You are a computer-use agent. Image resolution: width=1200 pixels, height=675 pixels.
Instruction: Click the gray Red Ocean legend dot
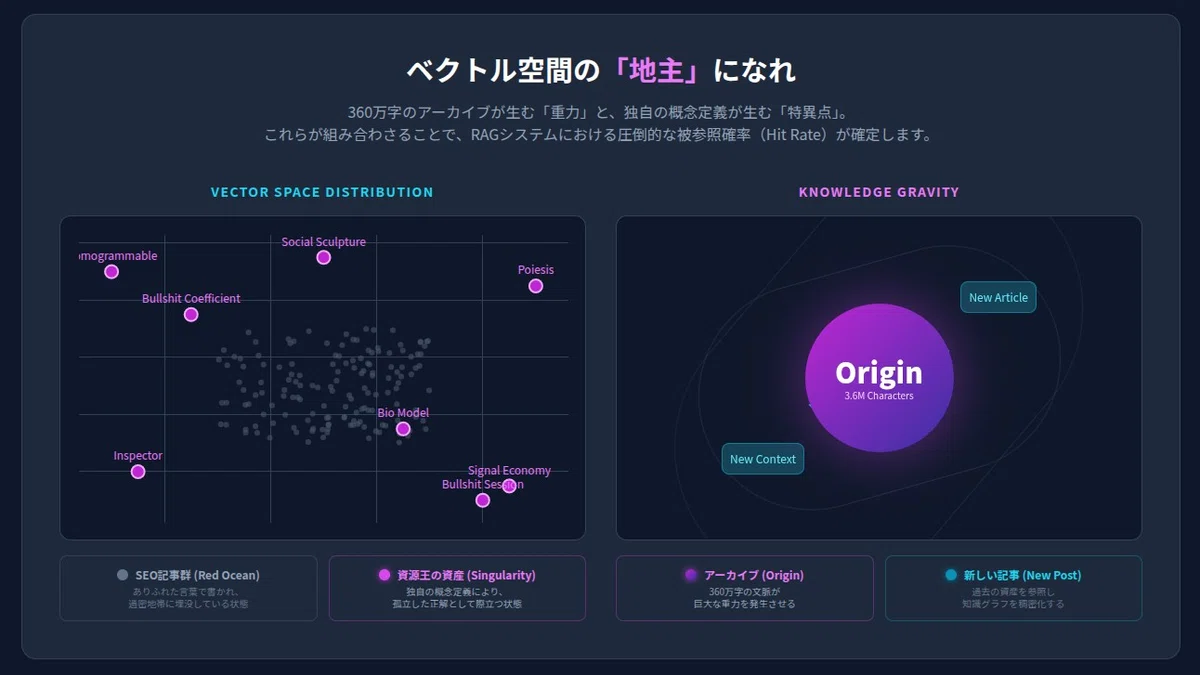tap(123, 575)
